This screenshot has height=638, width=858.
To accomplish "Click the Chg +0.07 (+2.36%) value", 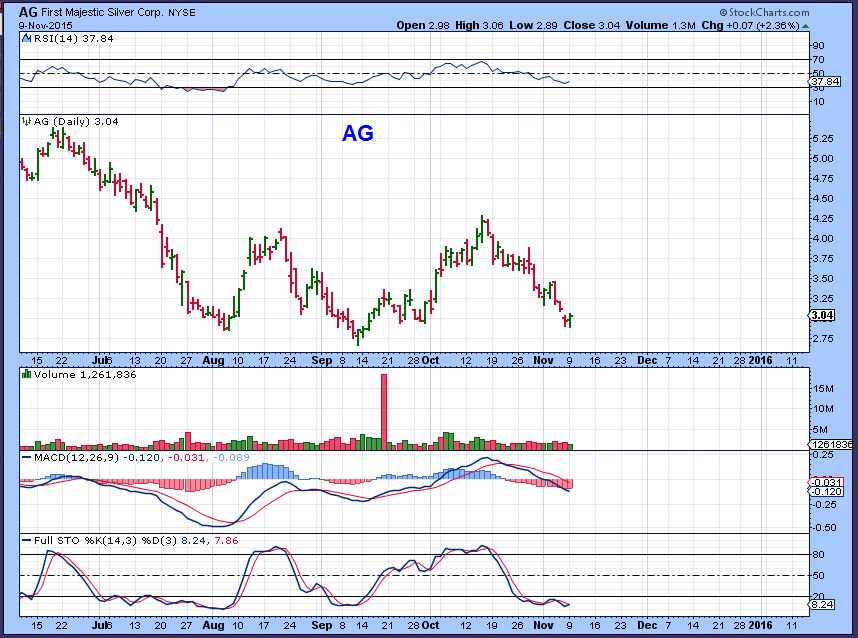I will click(751, 25).
